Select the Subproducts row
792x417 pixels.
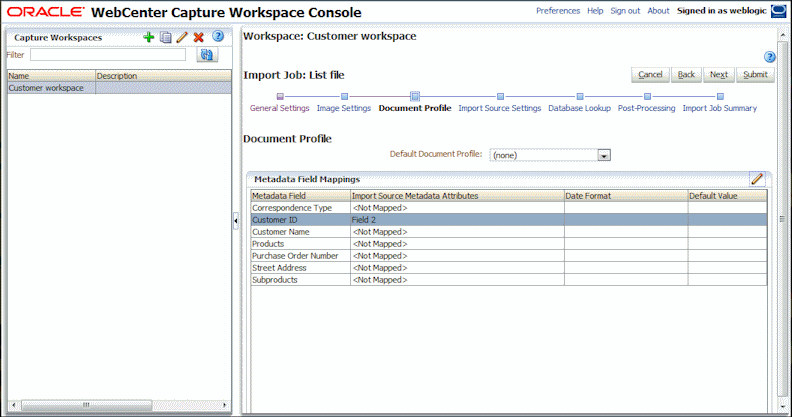pos(509,280)
